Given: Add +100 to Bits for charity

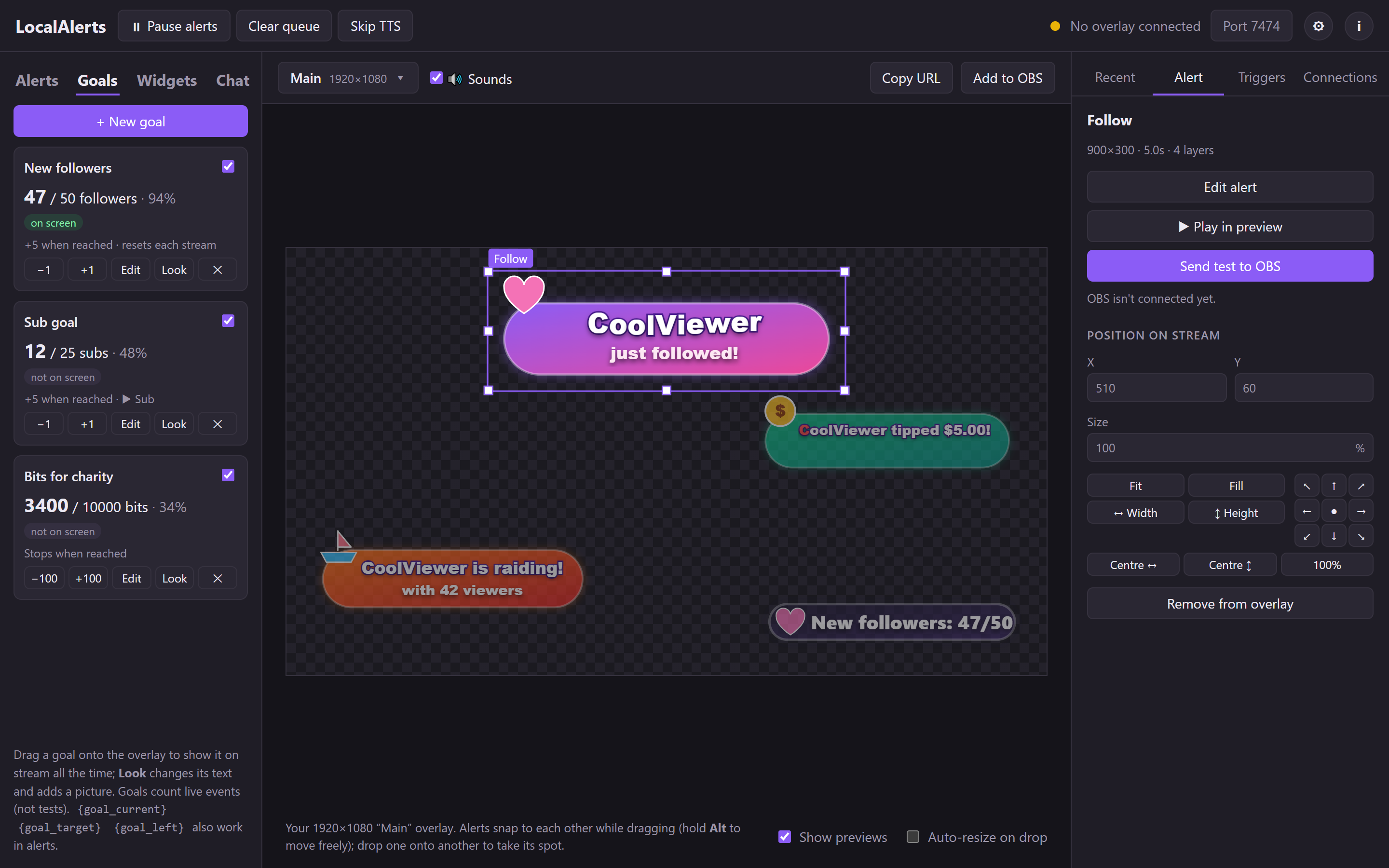Looking at the screenshot, I should coord(88,579).
